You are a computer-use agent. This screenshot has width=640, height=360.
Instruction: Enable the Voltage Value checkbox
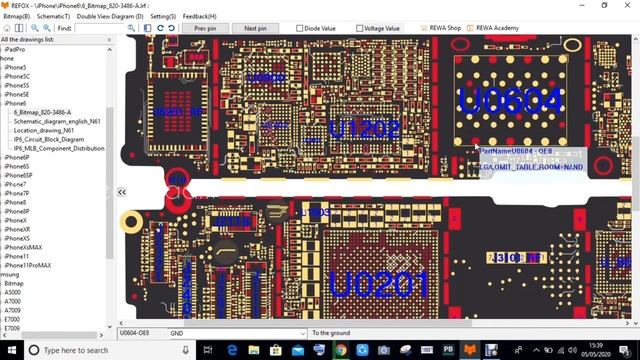coord(360,29)
